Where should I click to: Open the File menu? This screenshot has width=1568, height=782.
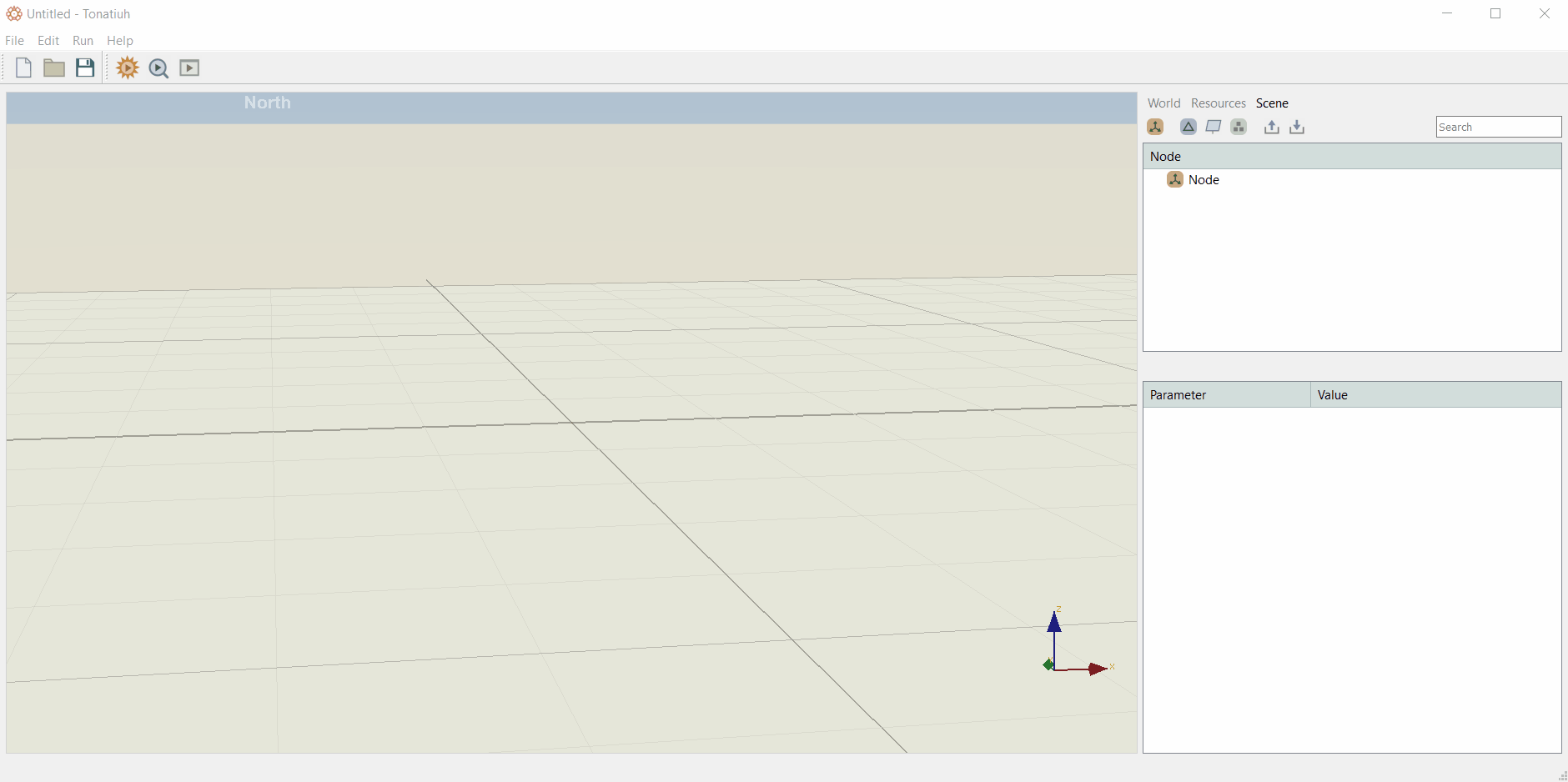point(14,40)
